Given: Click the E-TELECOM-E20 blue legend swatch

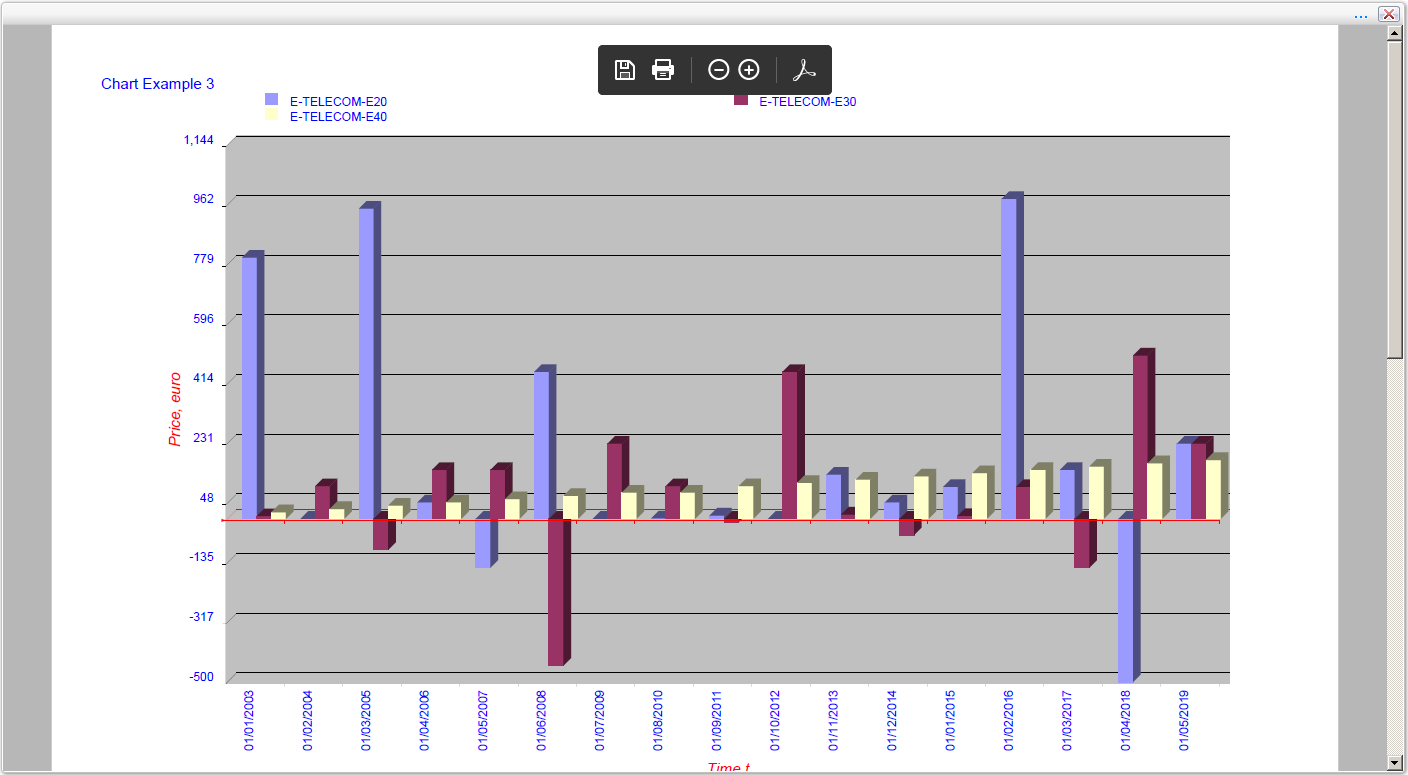Looking at the screenshot, I should click(x=271, y=99).
